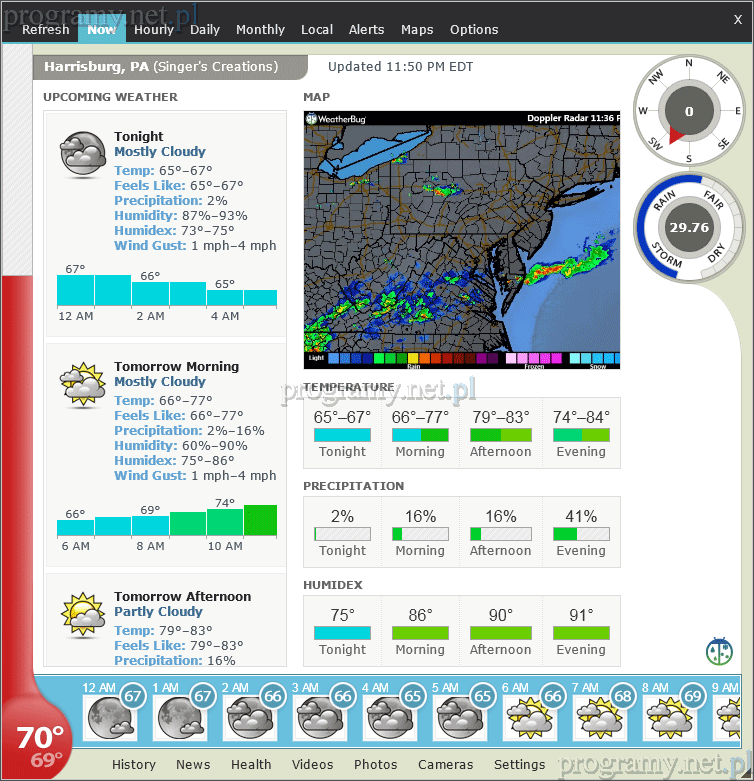Open the History link at the bottom
Image resolution: width=754 pixels, height=781 pixels.
tap(134, 764)
